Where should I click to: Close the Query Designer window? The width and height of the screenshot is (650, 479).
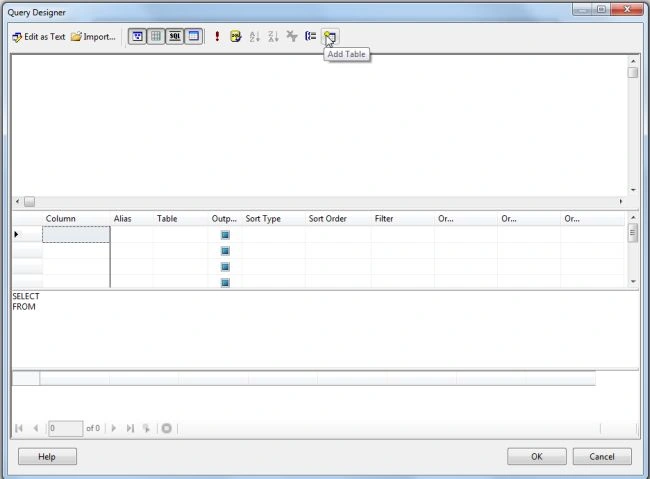628,9
